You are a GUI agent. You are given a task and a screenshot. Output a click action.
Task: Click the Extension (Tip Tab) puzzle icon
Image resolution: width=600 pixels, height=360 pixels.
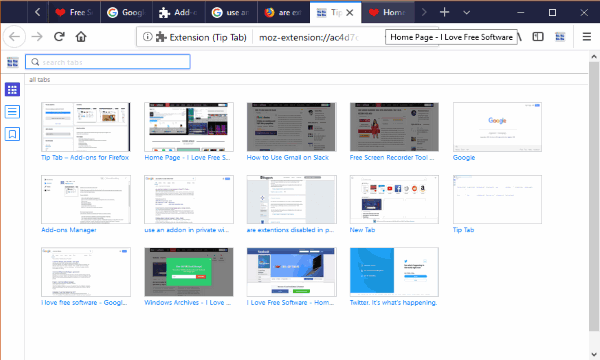click(x=161, y=37)
